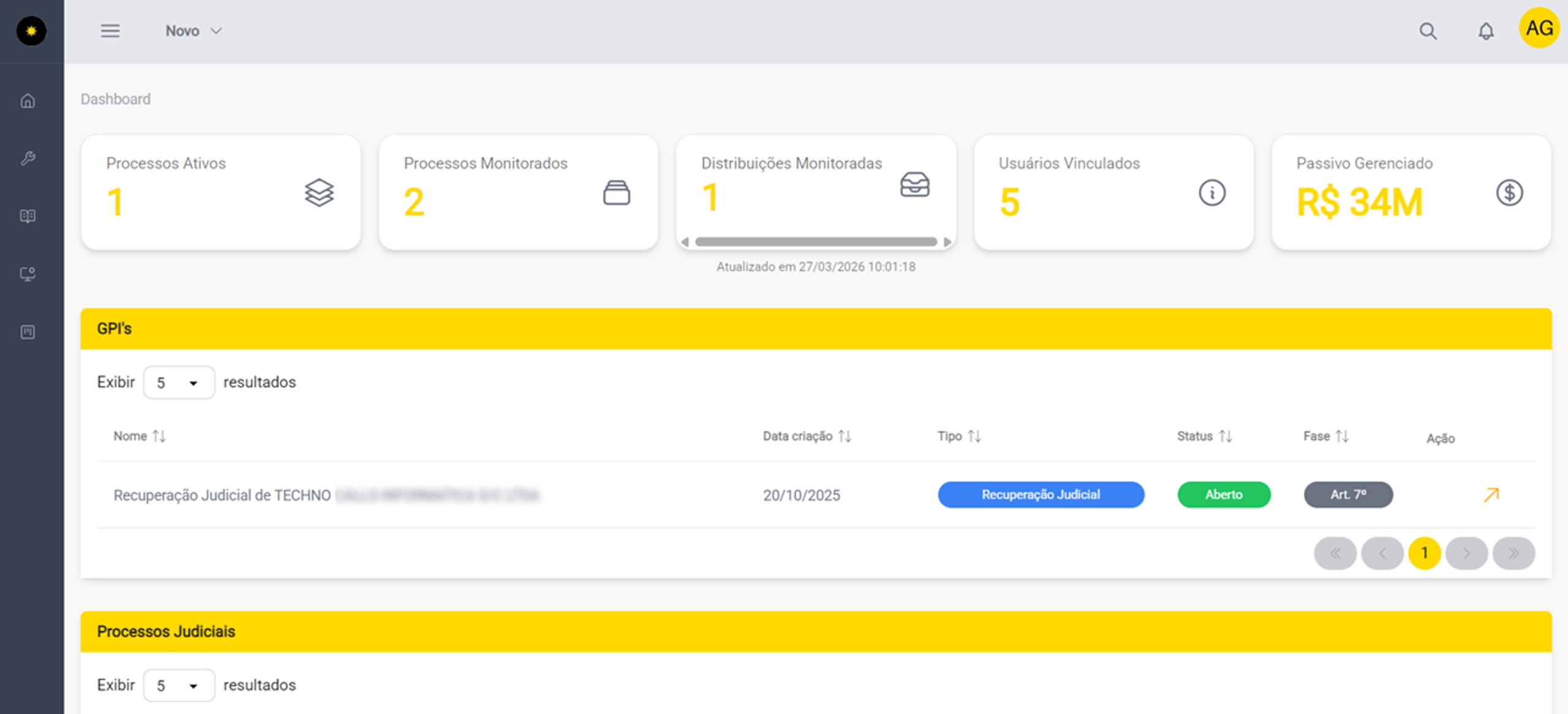This screenshot has width=1568, height=714.
Task: Open Processos Judiciais Exibir dropdown
Action: click(x=178, y=685)
